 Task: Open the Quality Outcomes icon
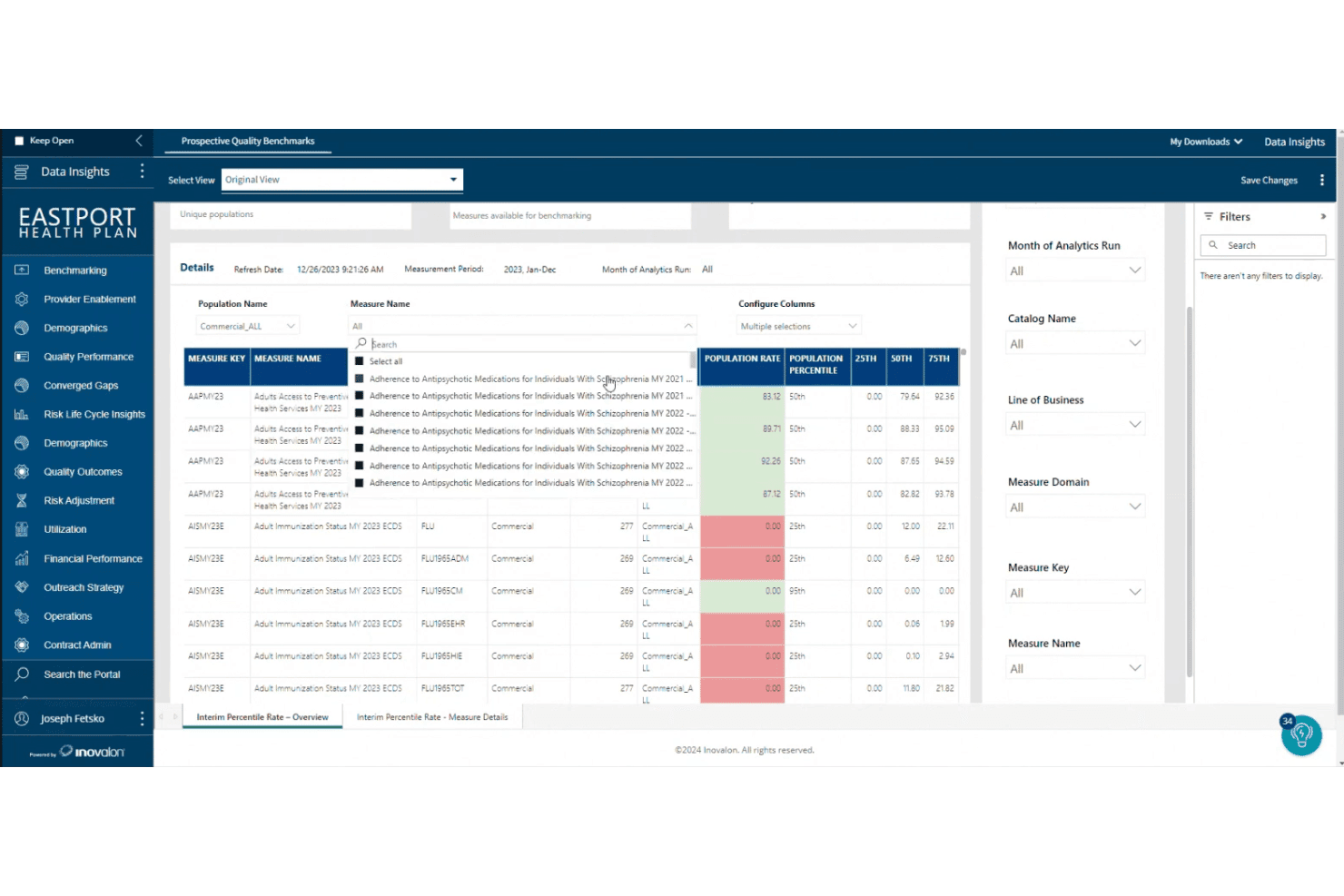(22, 472)
